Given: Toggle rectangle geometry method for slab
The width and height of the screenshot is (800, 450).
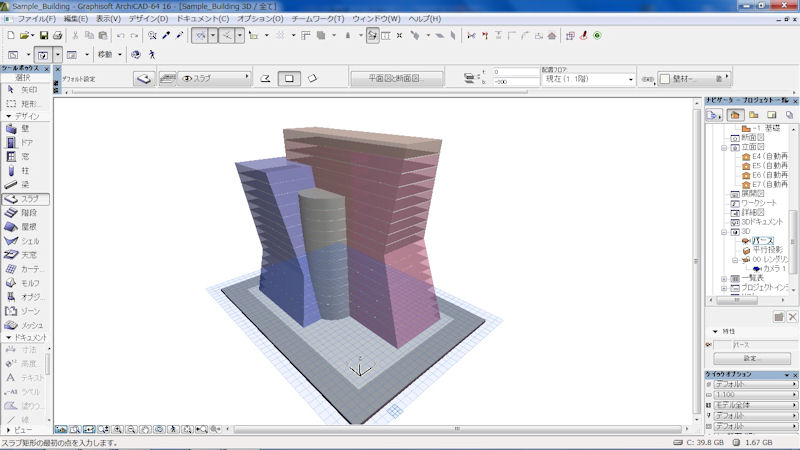Looking at the screenshot, I should [289, 78].
